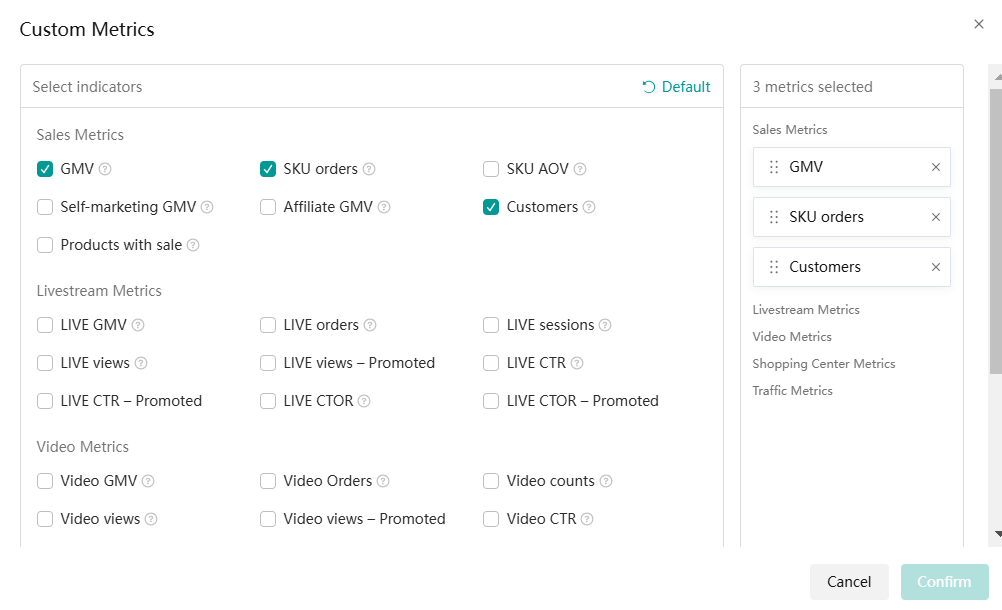Viewport: 1002px width, 610px height.
Task: Open Traffic Metrics in right panel
Action: [x=791, y=391]
